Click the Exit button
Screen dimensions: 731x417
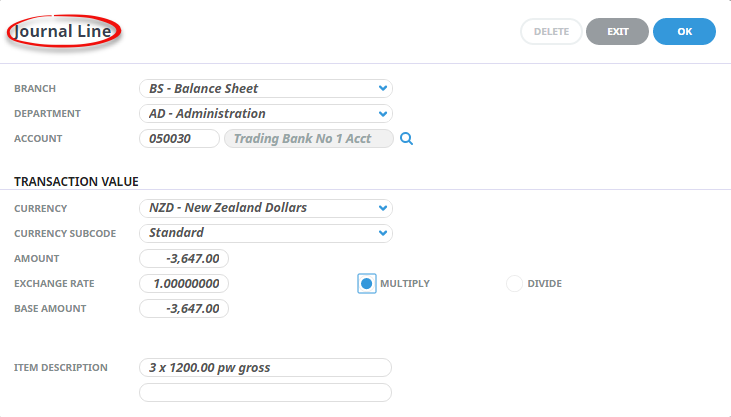pos(617,31)
